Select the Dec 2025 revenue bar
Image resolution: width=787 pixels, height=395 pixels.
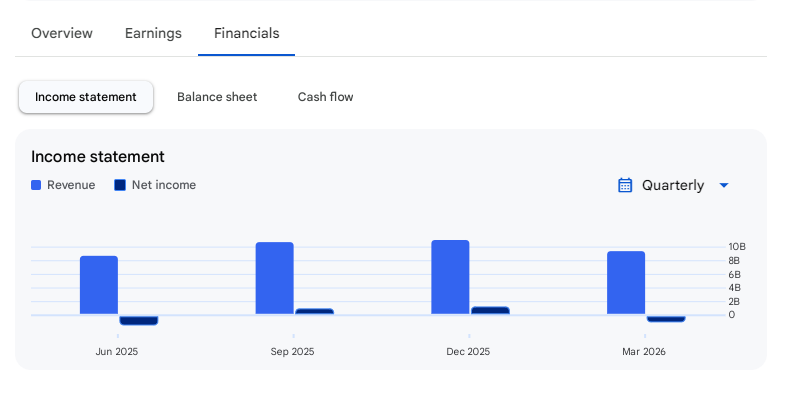pos(450,277)
